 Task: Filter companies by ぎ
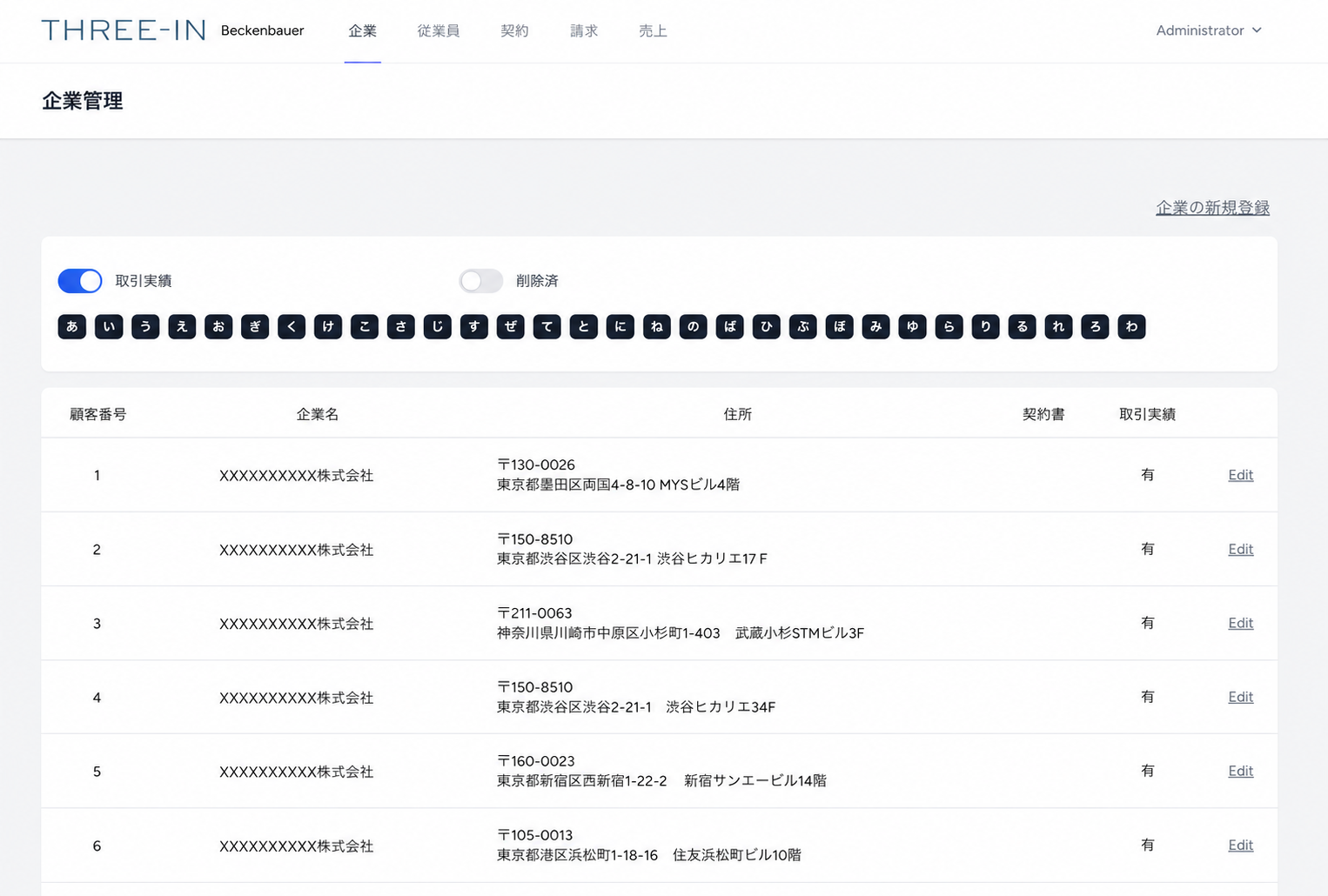coord(255,327)
